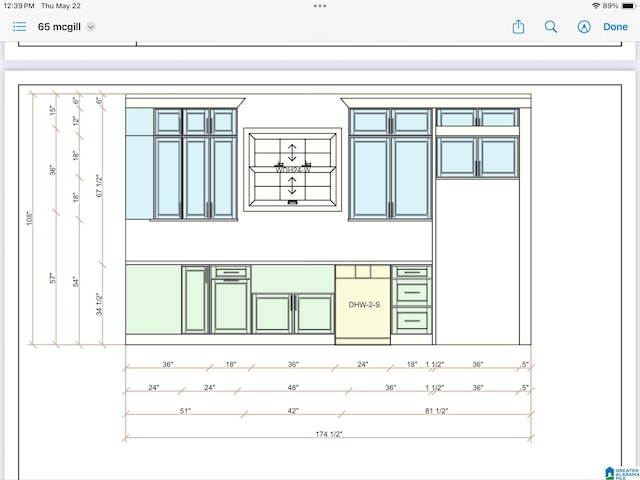Image resolution: width=640 pixels, height=480 pixels.
Task: Activate the Markup pen icon
Action: click(584, 27)
